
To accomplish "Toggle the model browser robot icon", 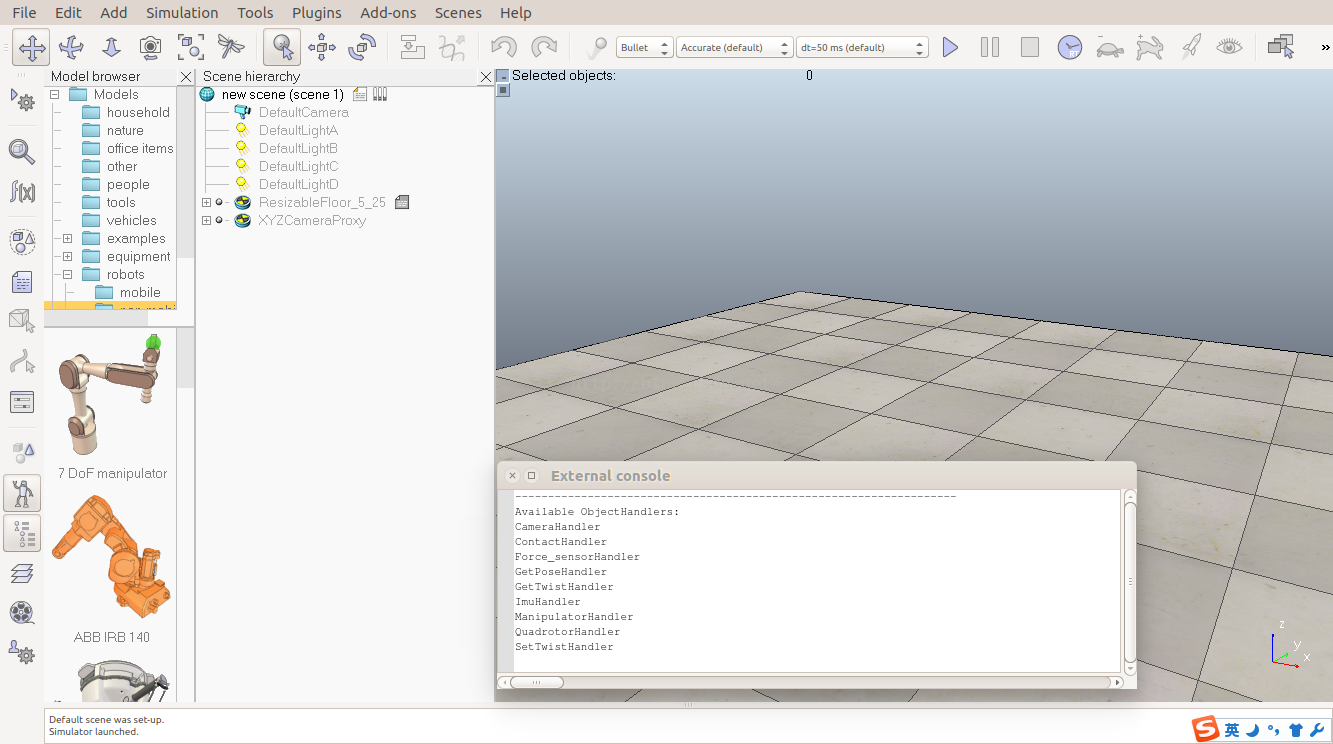I will click(x=22, y=493).
